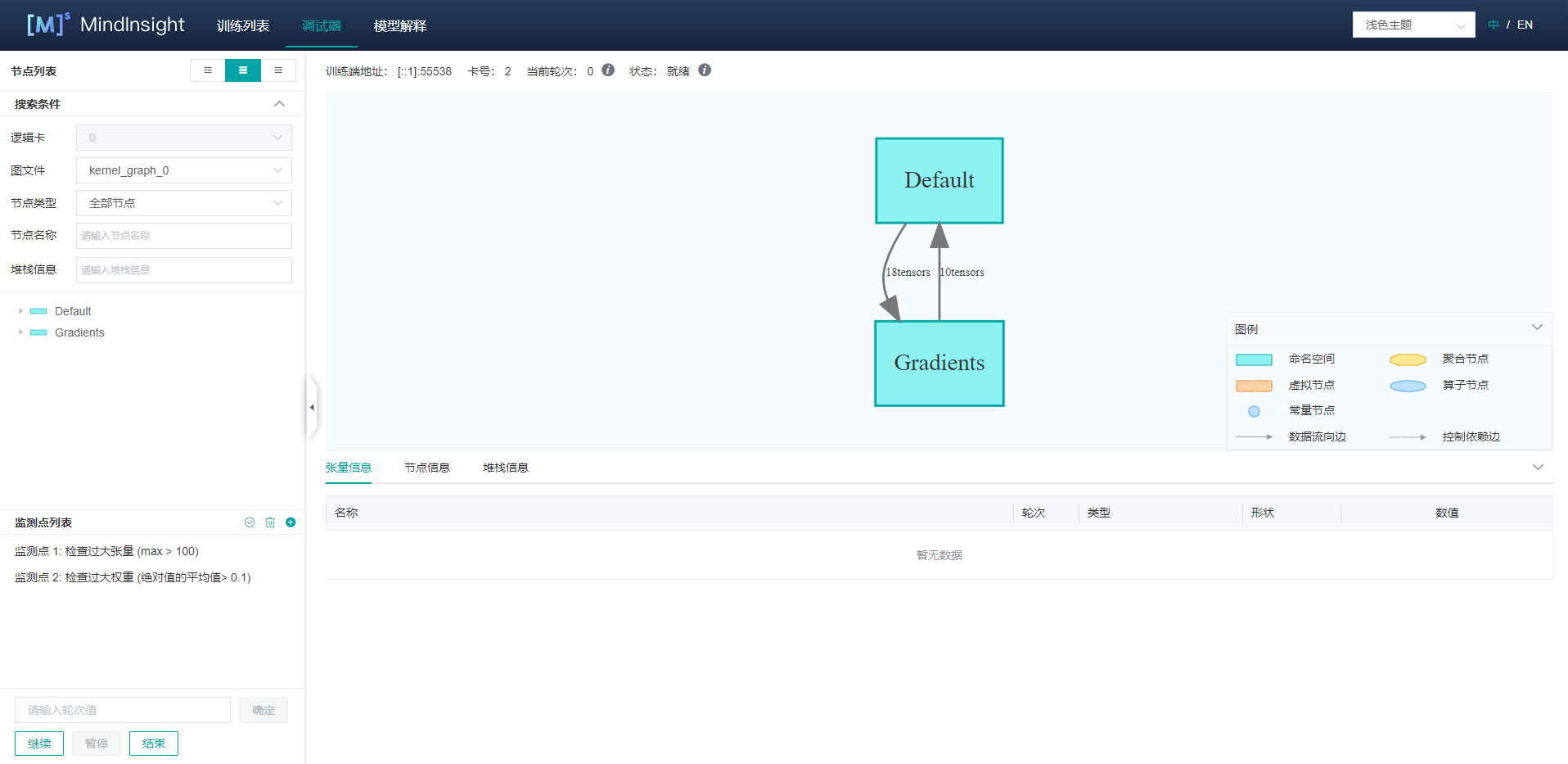Click the add watchpoint plus icon

291,522
